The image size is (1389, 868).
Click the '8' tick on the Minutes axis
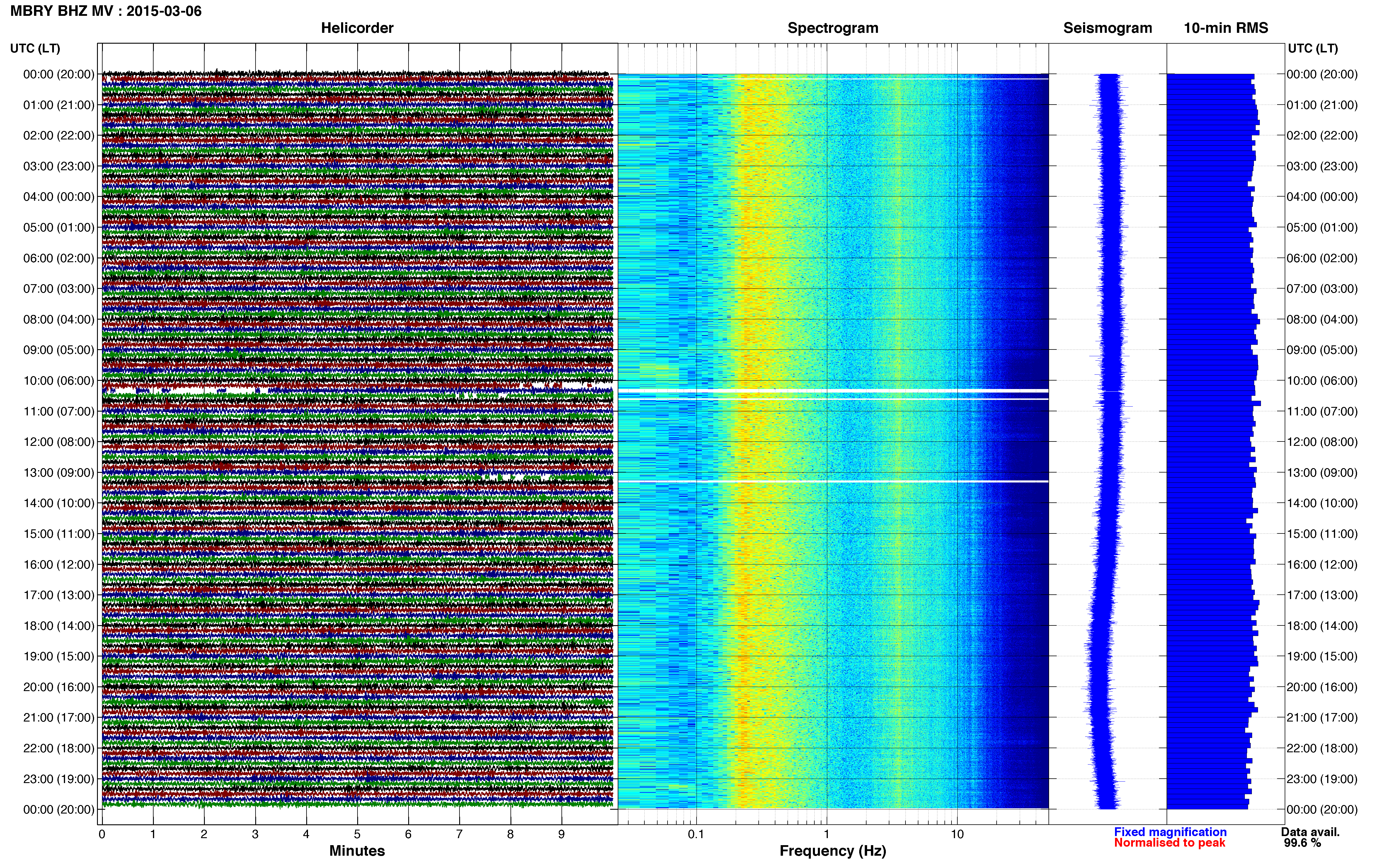pyautogui.click(x=510, y=834)
